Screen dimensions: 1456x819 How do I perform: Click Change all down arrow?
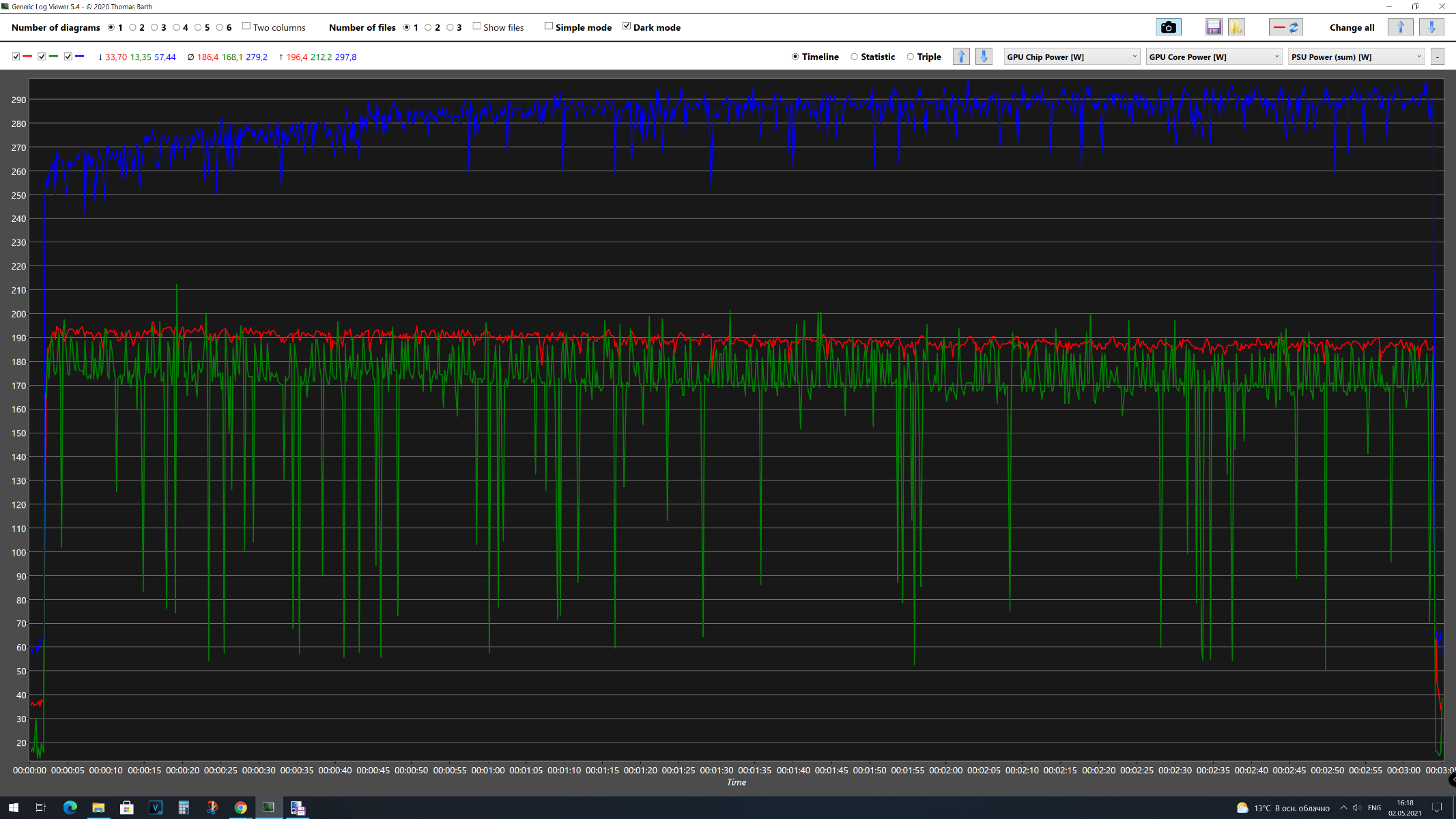[x=1431, y=27]
